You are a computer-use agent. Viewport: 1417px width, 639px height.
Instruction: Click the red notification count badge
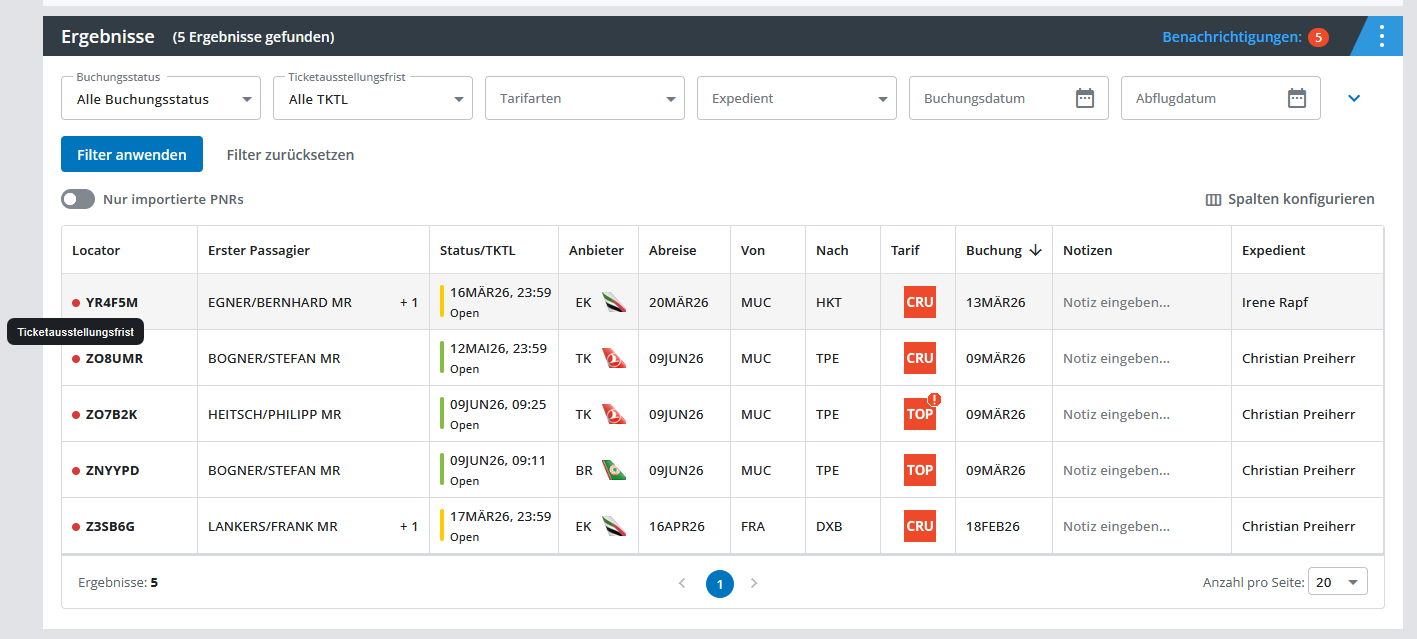pyautogui.click(x=1317, y=37)
